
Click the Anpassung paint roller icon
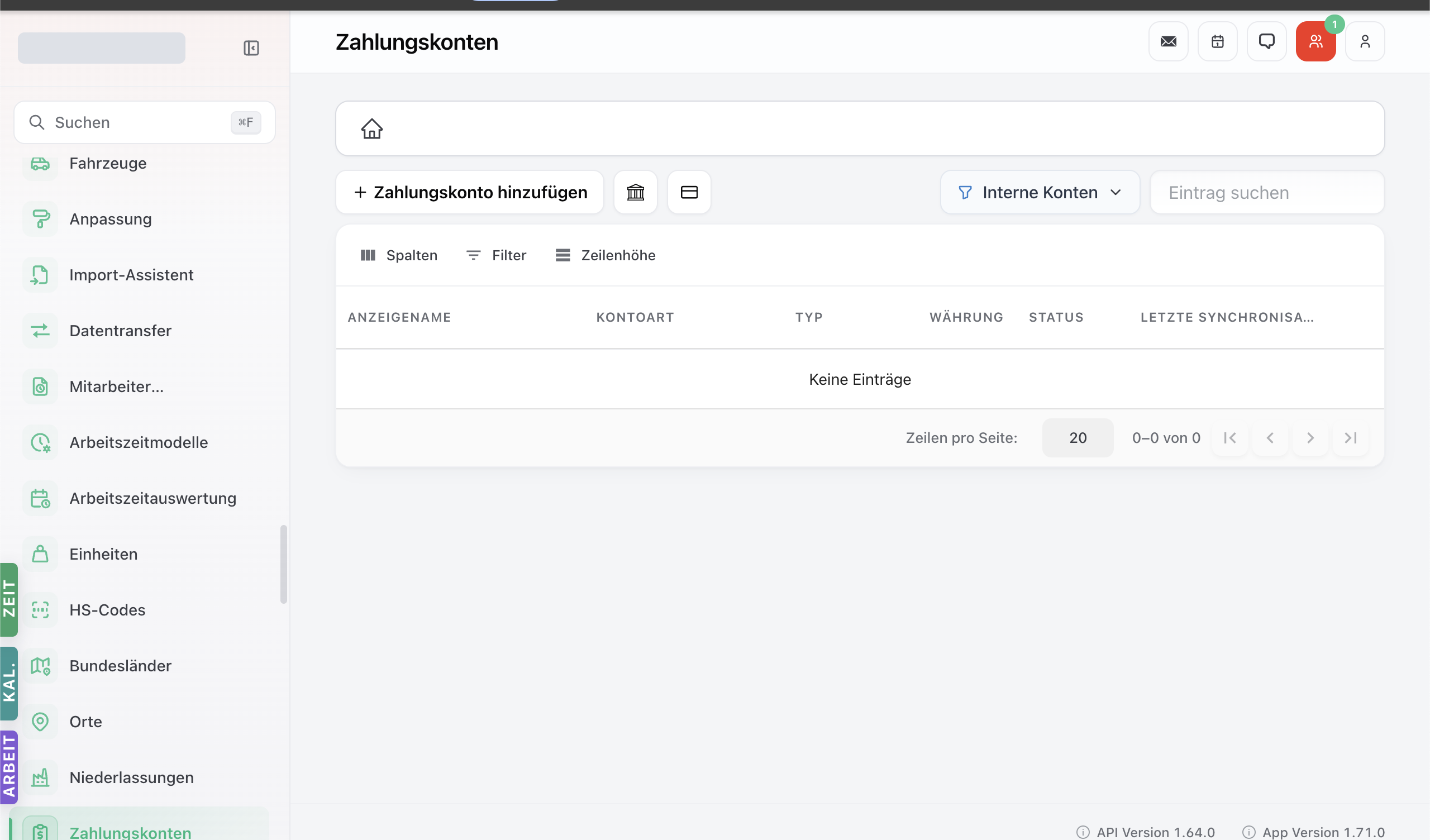pos(40,219)
